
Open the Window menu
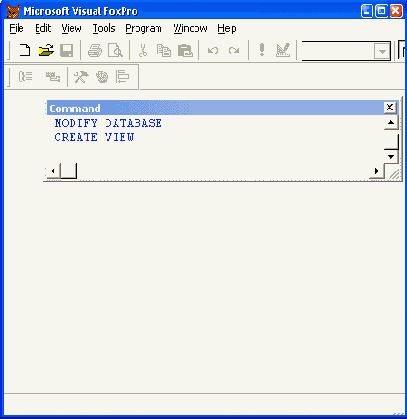point(190,29)
